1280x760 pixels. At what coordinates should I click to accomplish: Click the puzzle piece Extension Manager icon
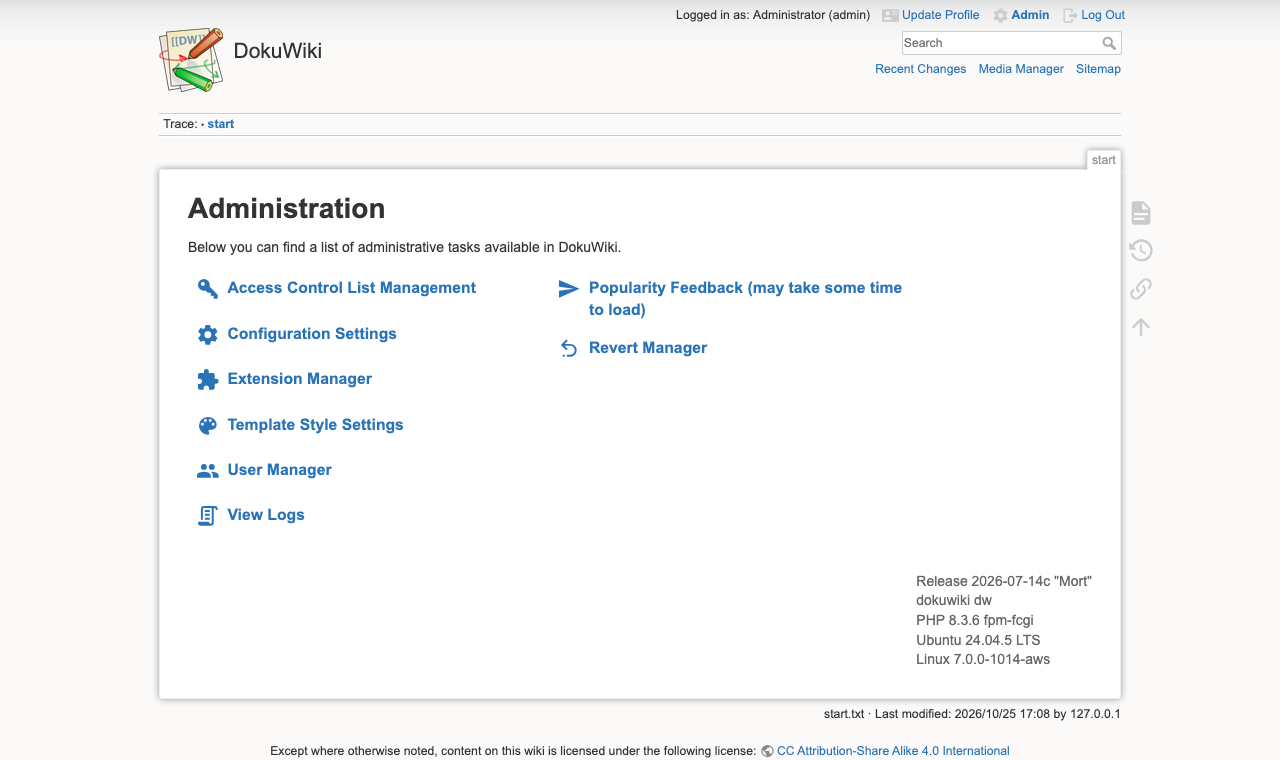207,380
